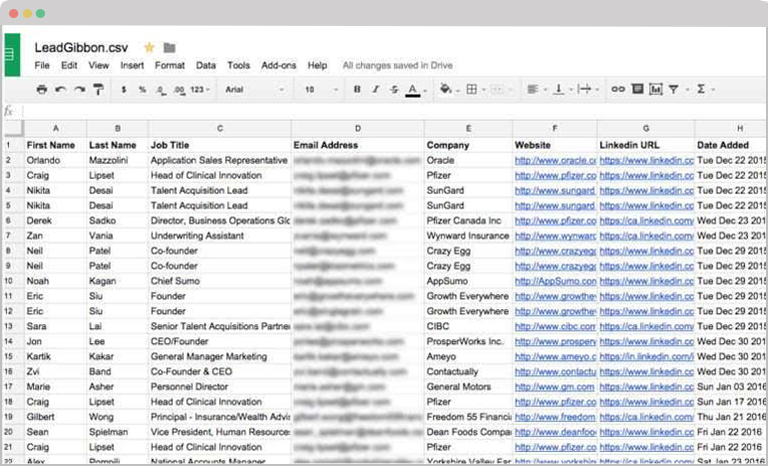The image size is (768, 466).
Task: Select column C header
Action: [x=220, y=128]
